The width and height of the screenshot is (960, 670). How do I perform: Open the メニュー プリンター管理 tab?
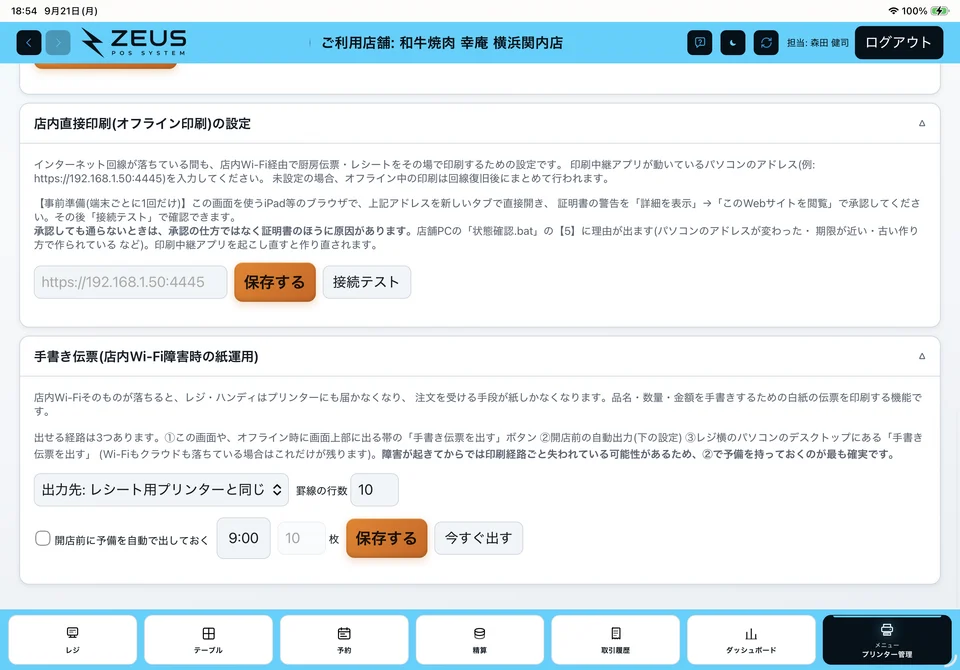tap(887, 640)
